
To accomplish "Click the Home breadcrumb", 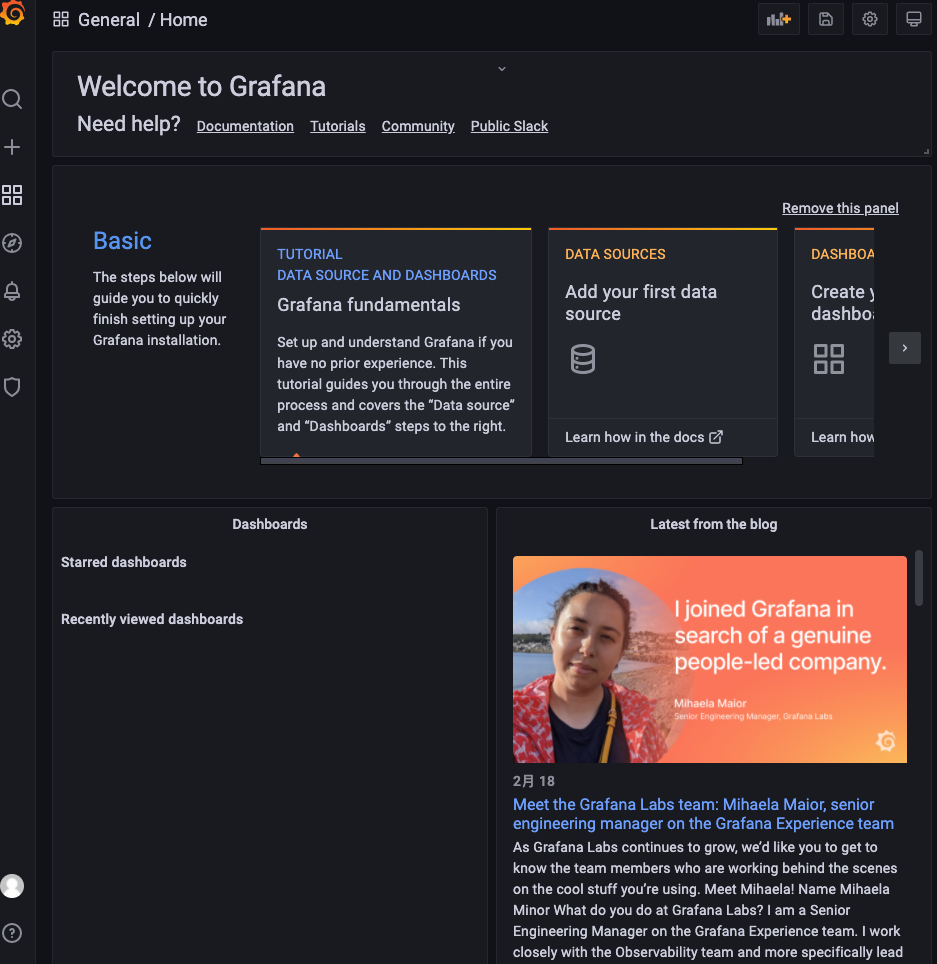I will tap(183, 20).
